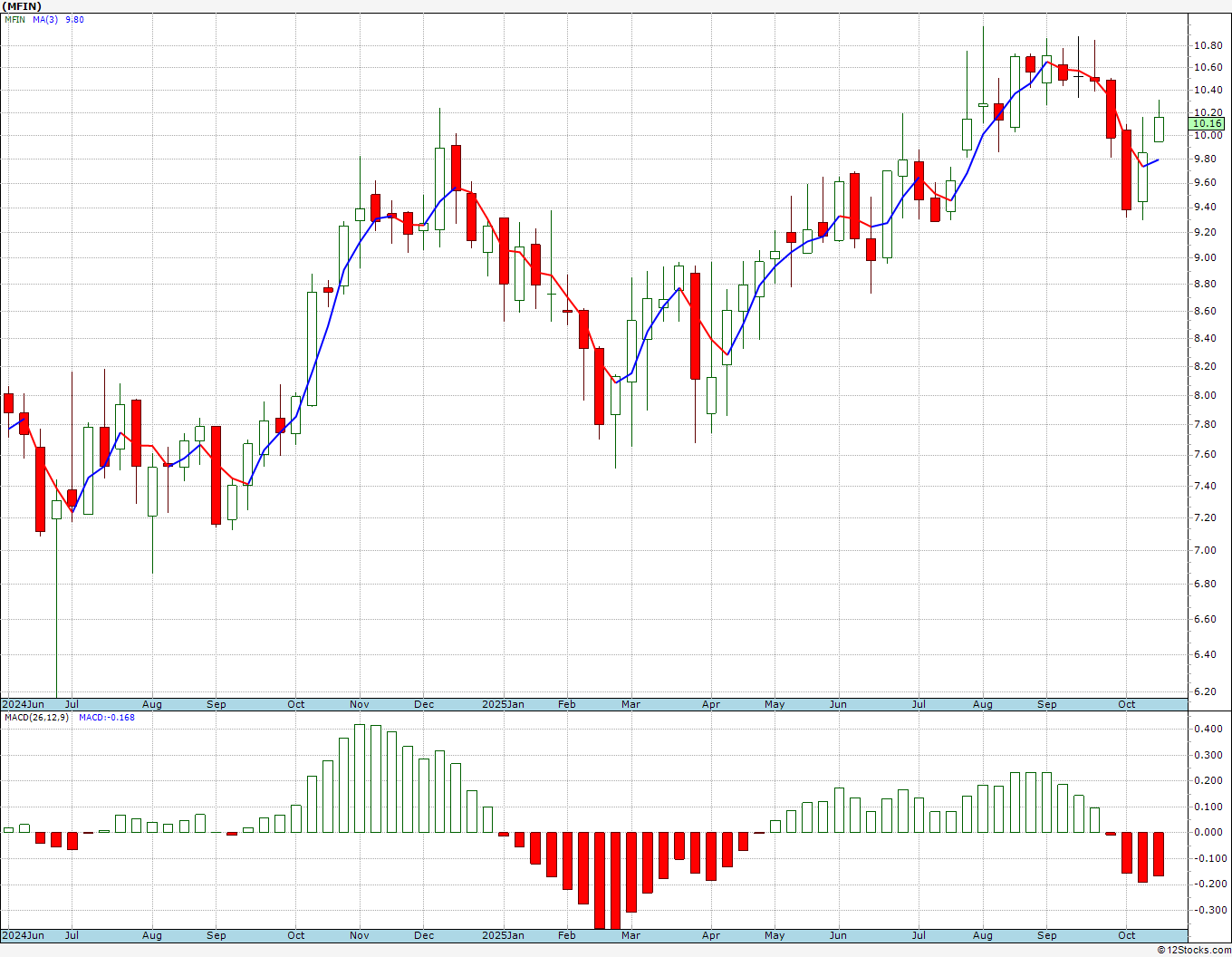Select Nov on the MACD panel date axis
Screen dimensions: 1232x957
point(360,935)
